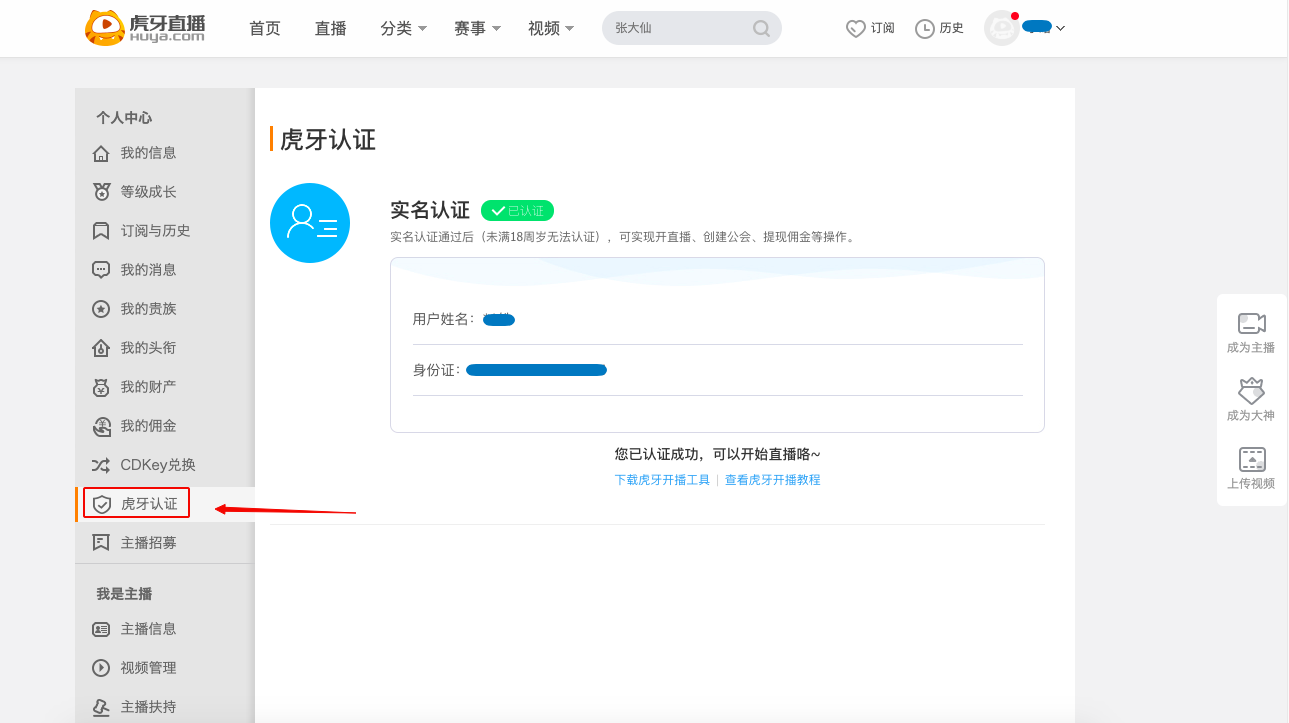Click the 我是主播 section header
Viewport: 1289px width, 723px height.
(124, 594)
